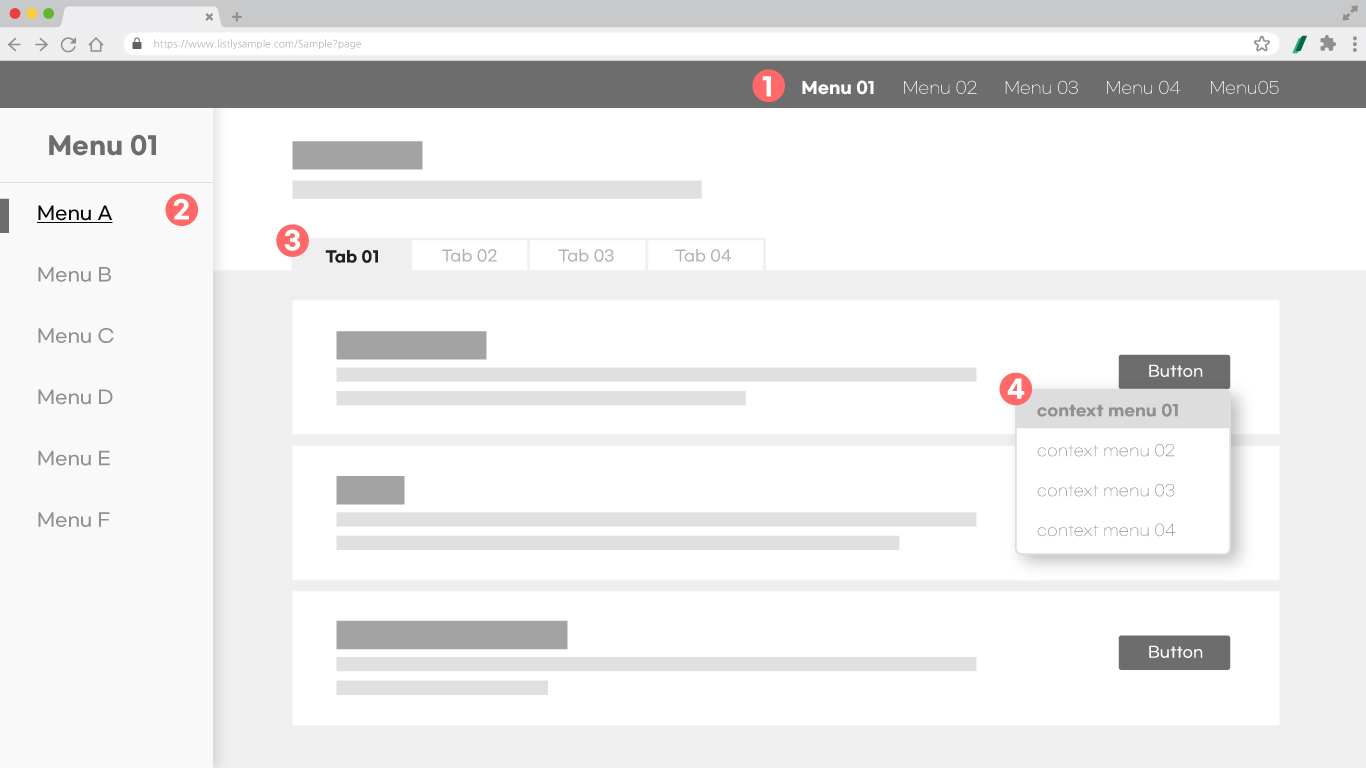Open Menu 04 in top navigation
This screenshot has width=1366, height=768.
(1142, 88)
